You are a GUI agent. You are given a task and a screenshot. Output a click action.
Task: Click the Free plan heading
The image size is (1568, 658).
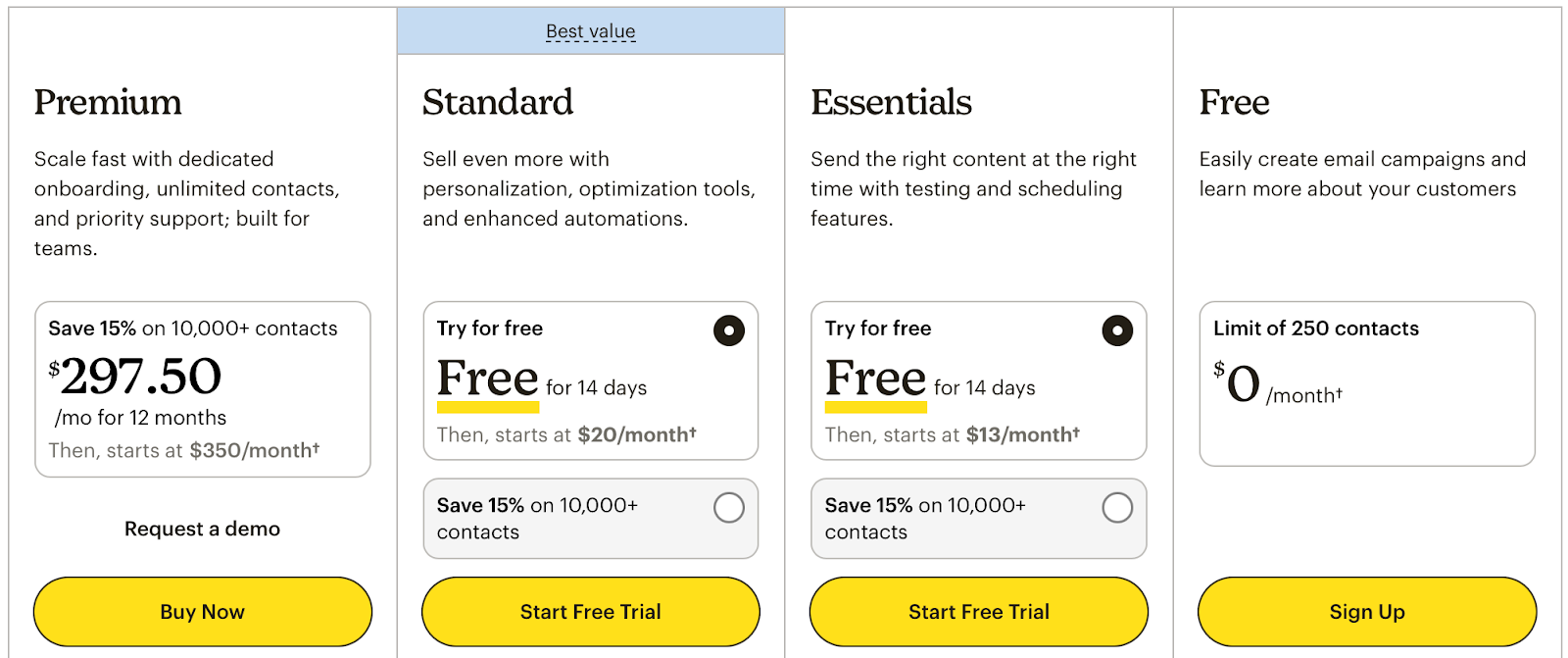(x=1233, y=102)
